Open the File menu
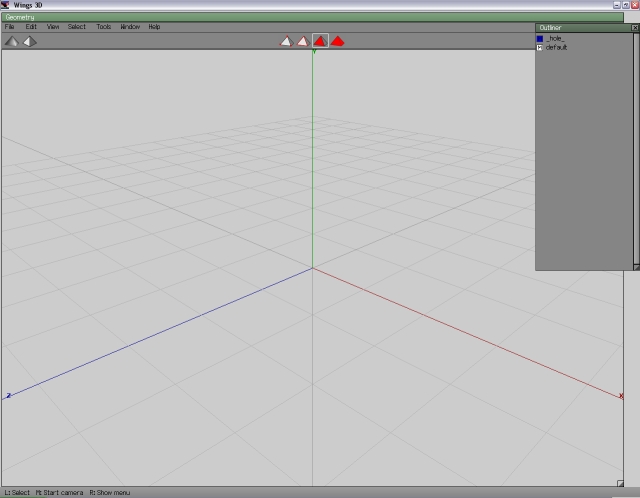Screen dimensions: 640x498 click(x=10, y=27)
